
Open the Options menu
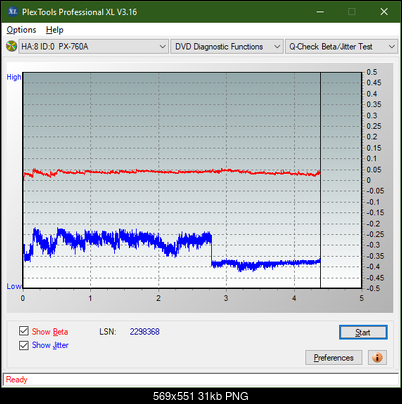[x=21, y=30]
